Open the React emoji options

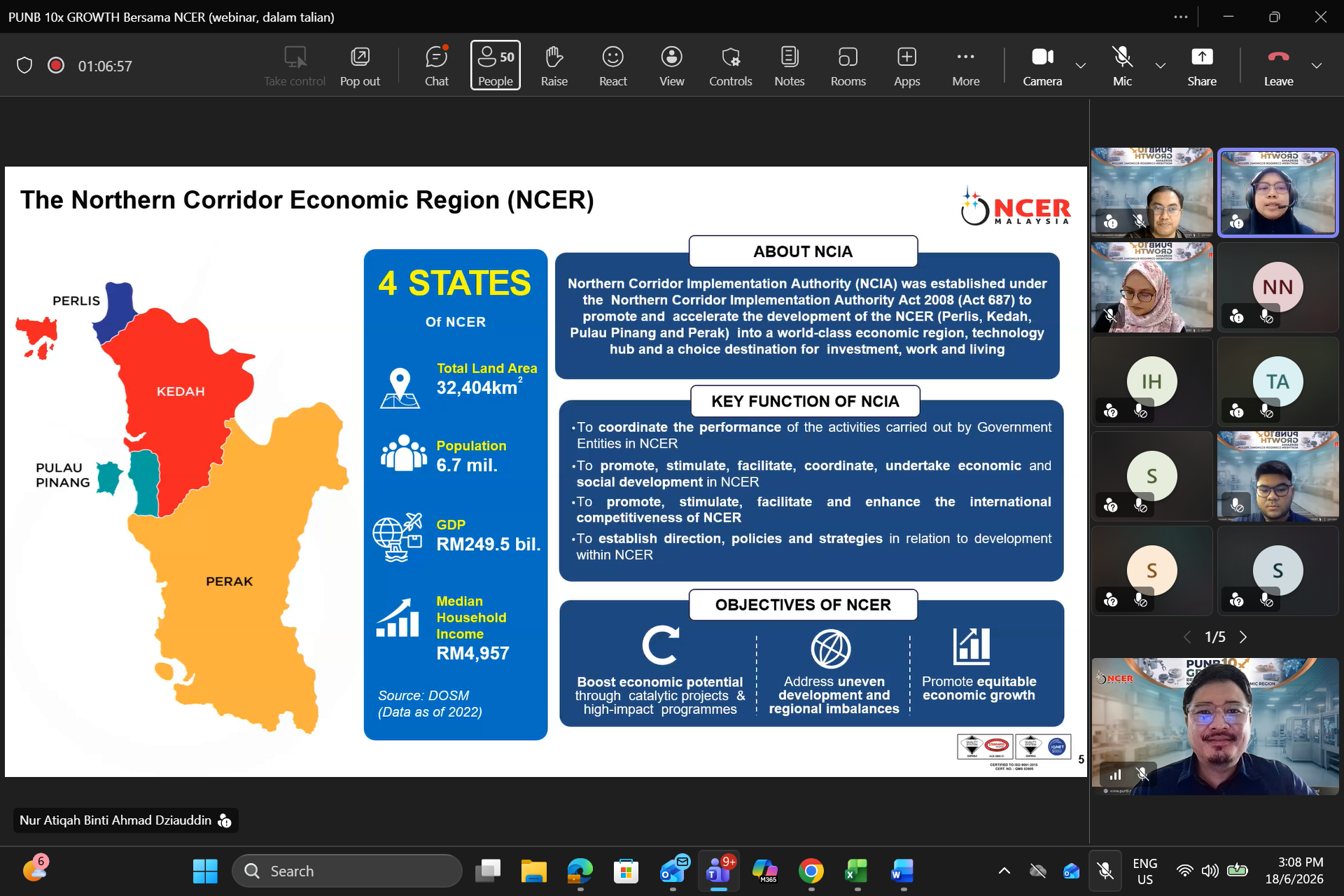[612, 66]
